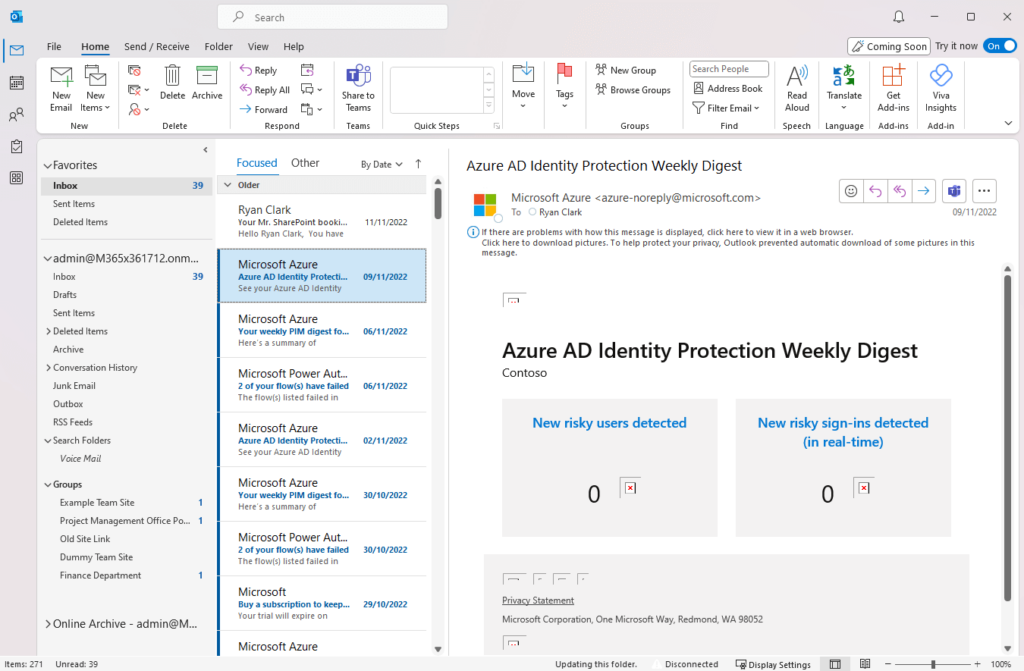Switch to Mail view in sidebar

point(17,50)
